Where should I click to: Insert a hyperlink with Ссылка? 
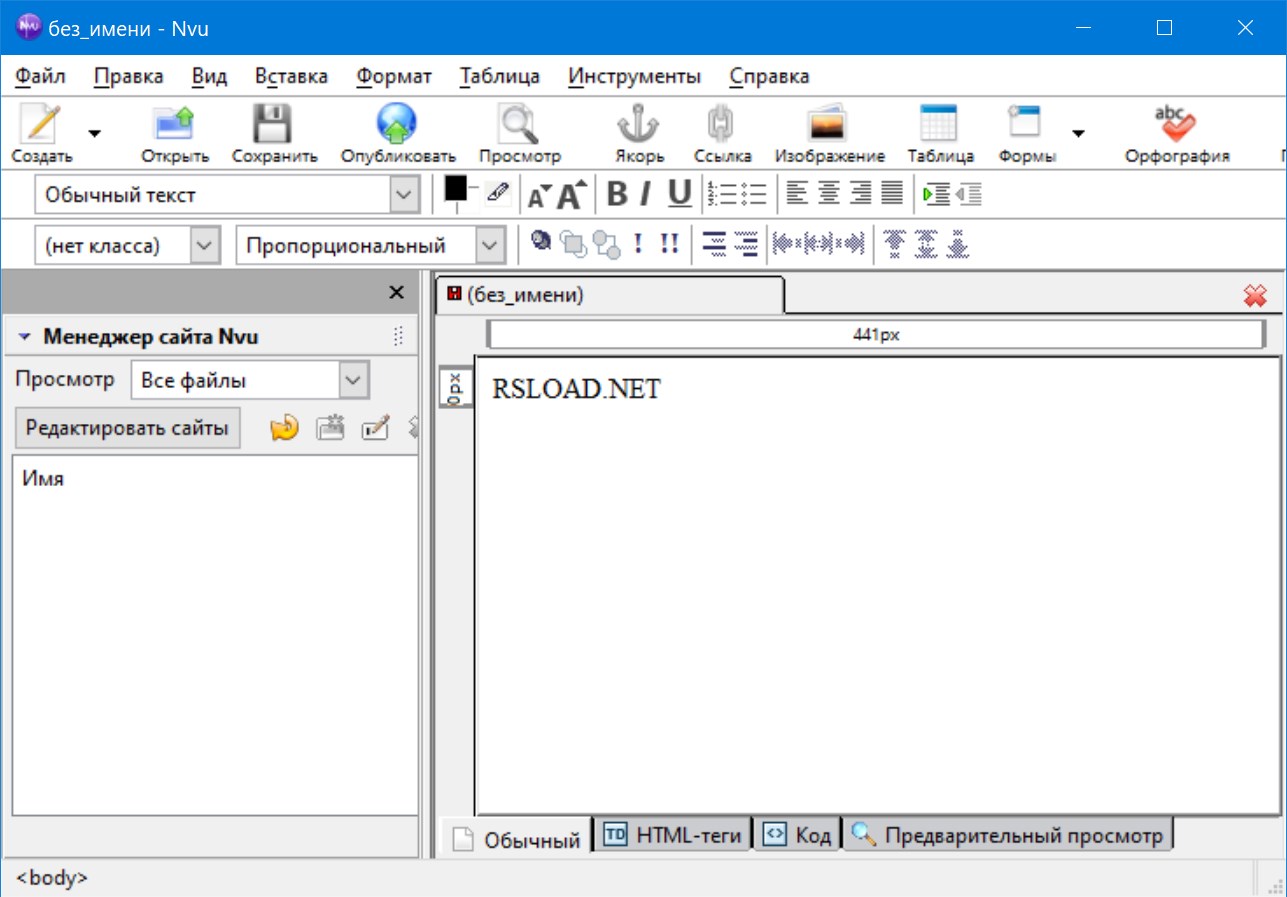[x=722, y=132]
